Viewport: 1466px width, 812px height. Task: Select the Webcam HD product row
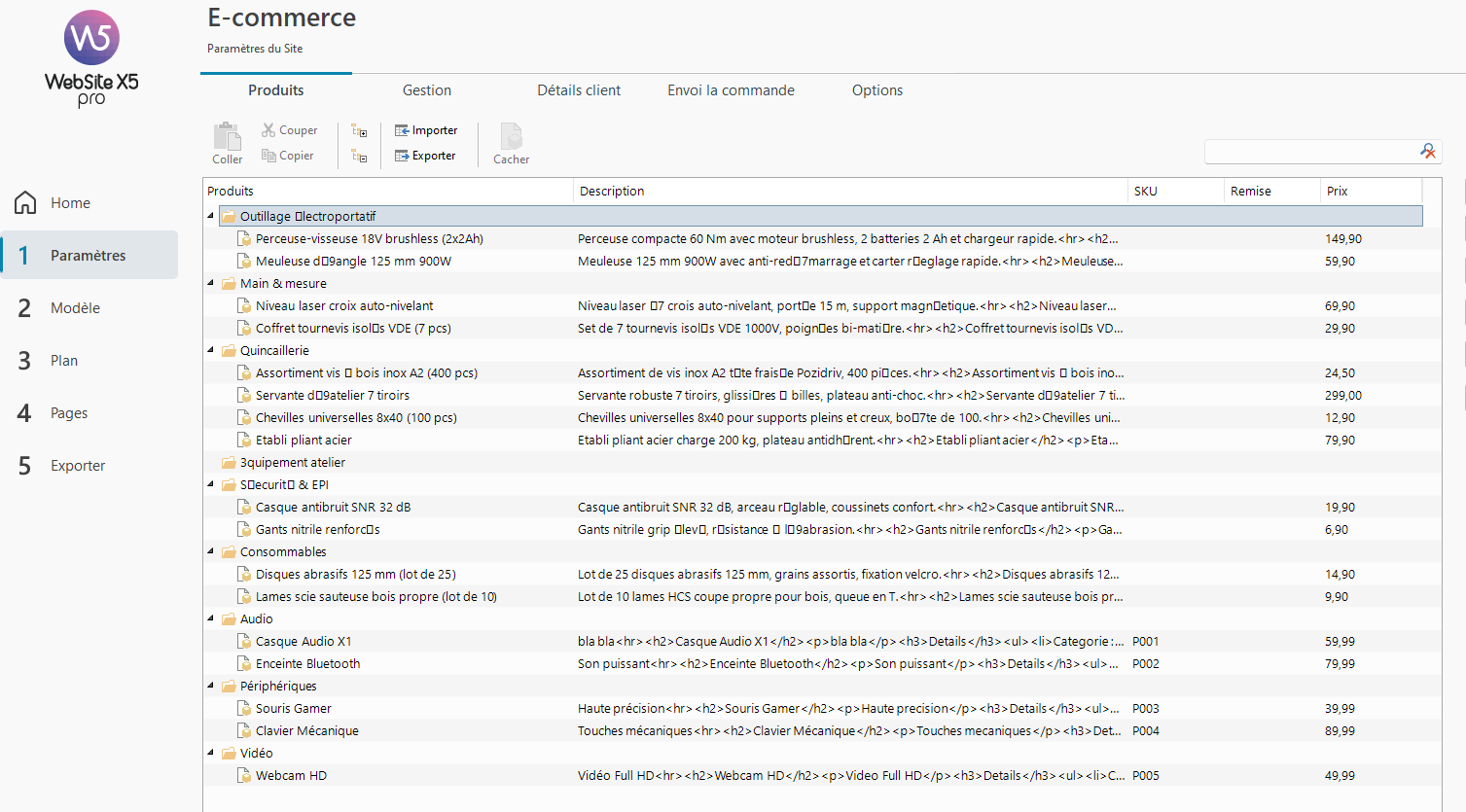pyautogui.click(x=291, y=776)
